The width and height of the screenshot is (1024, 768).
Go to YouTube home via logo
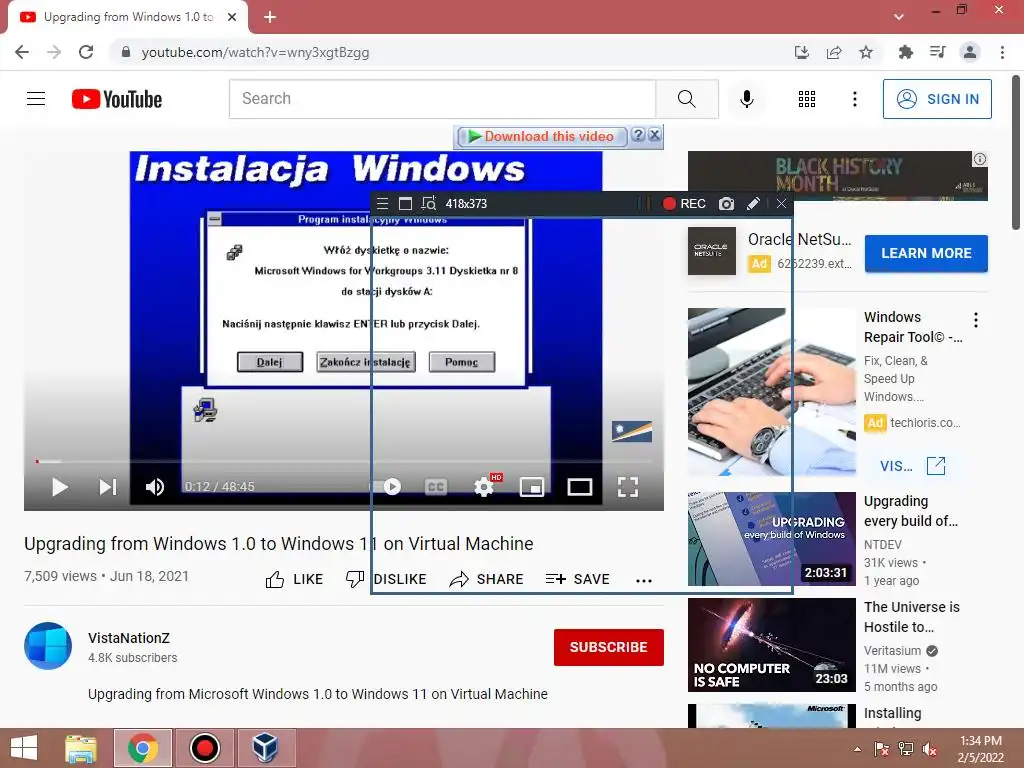pyautogui.click(x=117, y=99)
